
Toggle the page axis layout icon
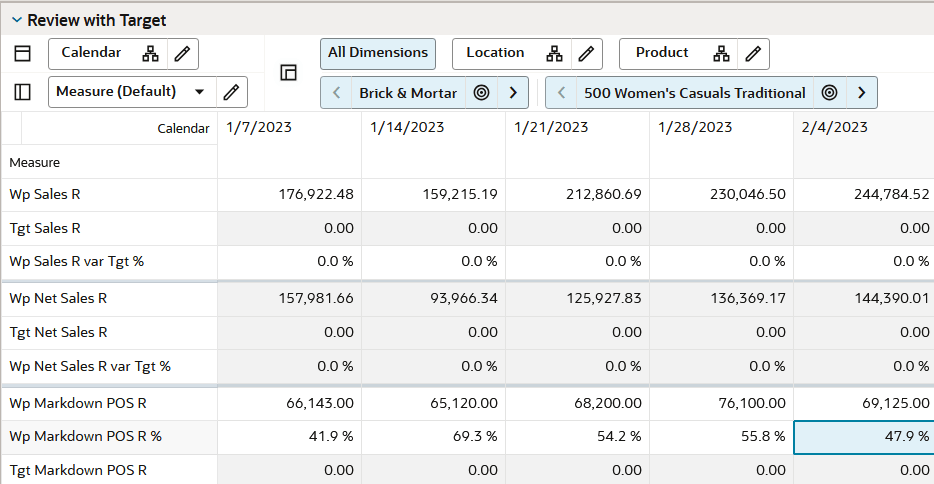(289, 72)
